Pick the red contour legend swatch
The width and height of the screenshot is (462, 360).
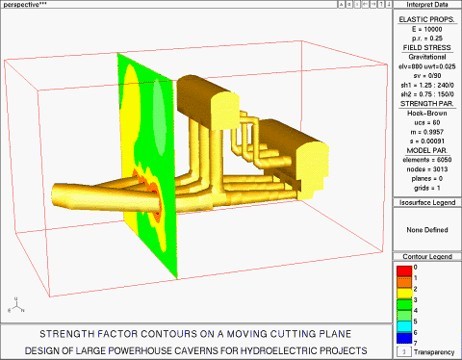404,271
